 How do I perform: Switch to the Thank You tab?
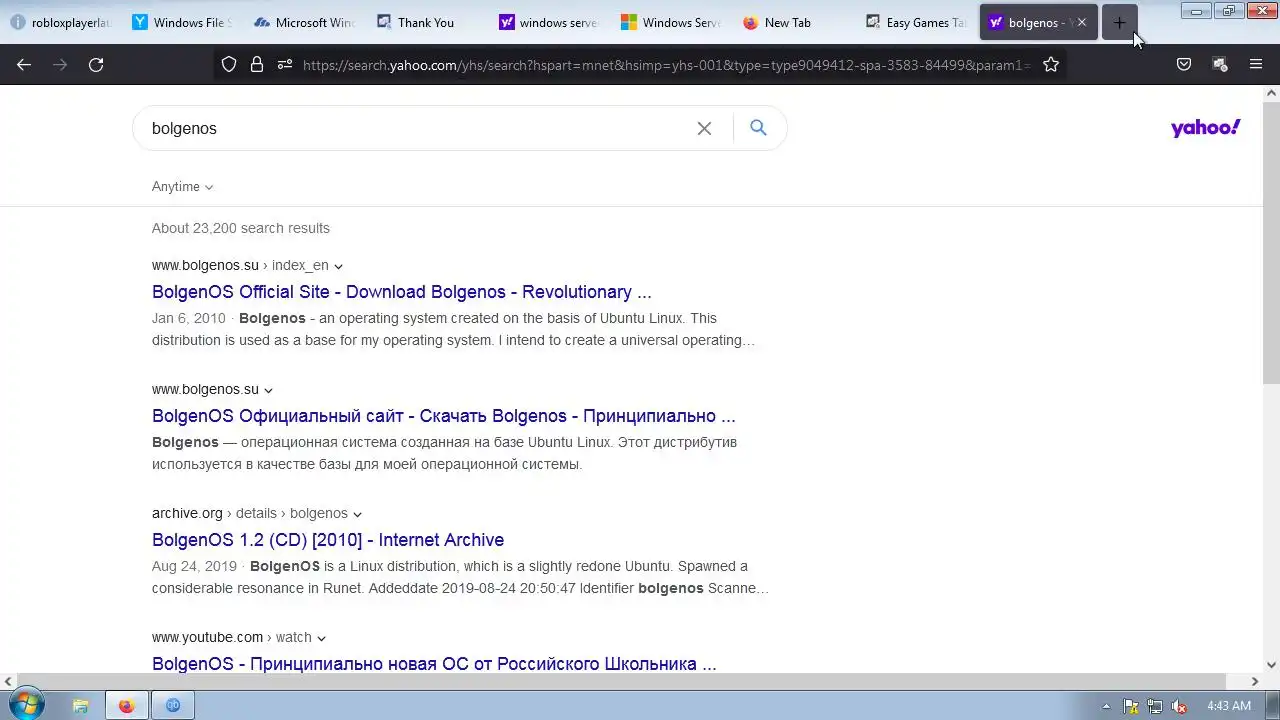(427, 22)
